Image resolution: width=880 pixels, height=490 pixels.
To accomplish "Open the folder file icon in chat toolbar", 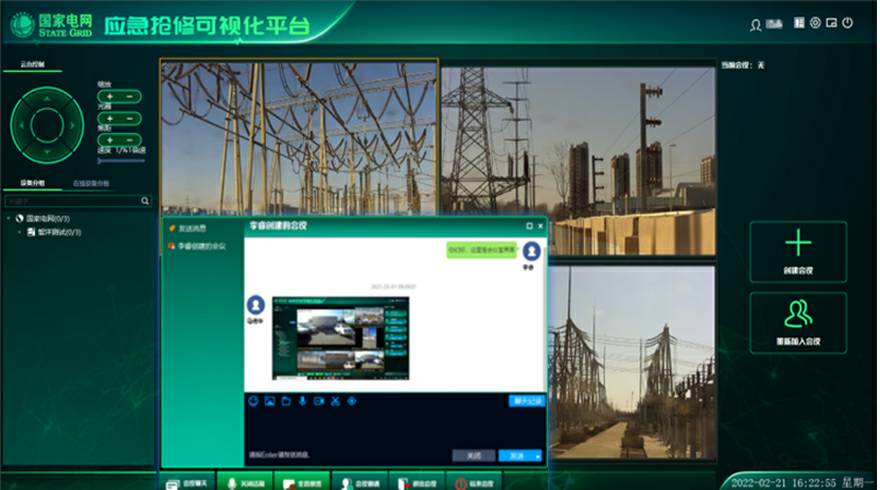I will pos(285,401).
